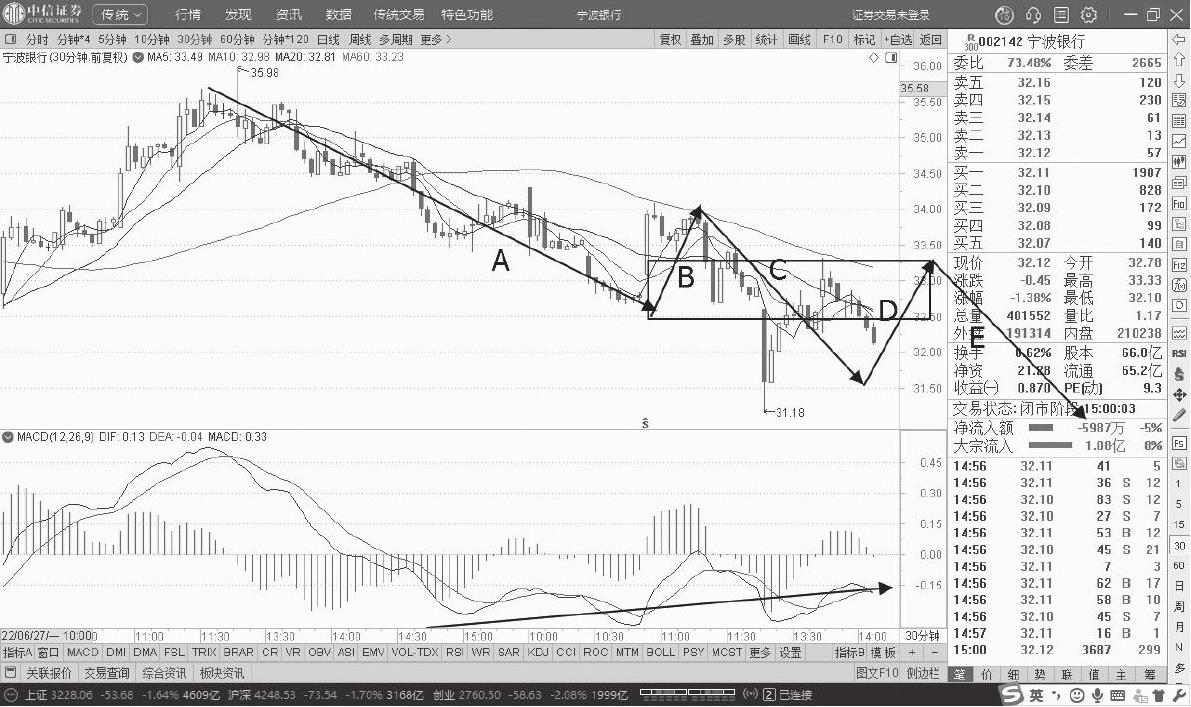Open the 模板 template menu
This screenshot has width=1191, height=707.
pyautogui.click(x=883, y=652)
